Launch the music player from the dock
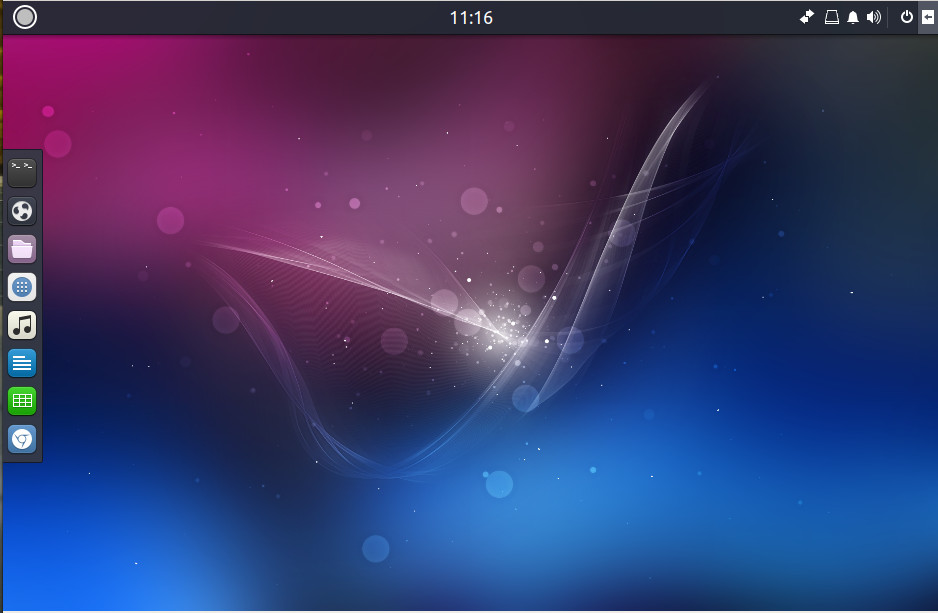938x613 pixels. click(x=22, y=325)
